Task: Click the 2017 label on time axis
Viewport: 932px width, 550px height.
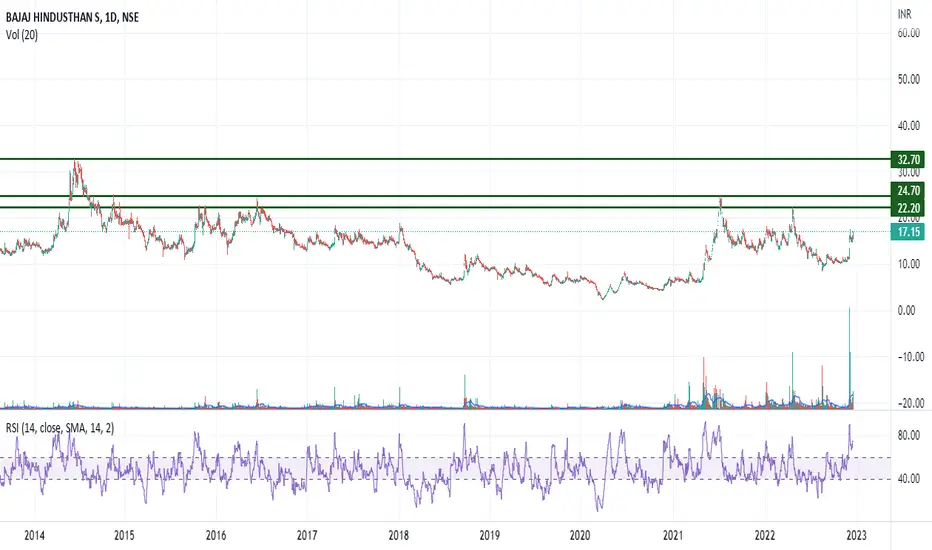Action: point(307,535)
